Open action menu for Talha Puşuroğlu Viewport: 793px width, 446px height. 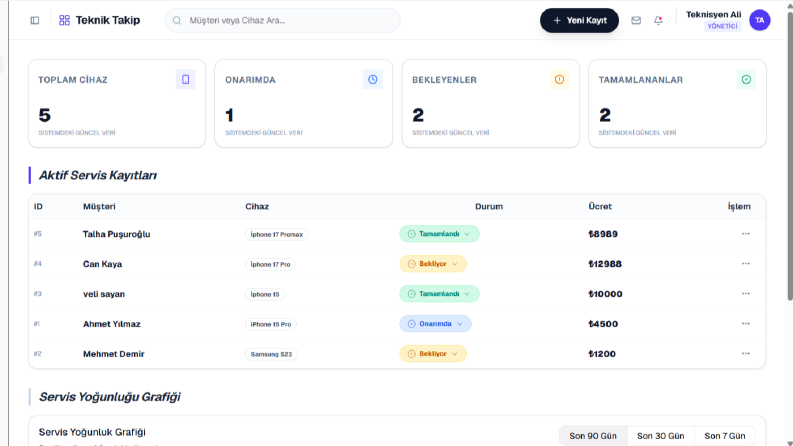[745, 234]
